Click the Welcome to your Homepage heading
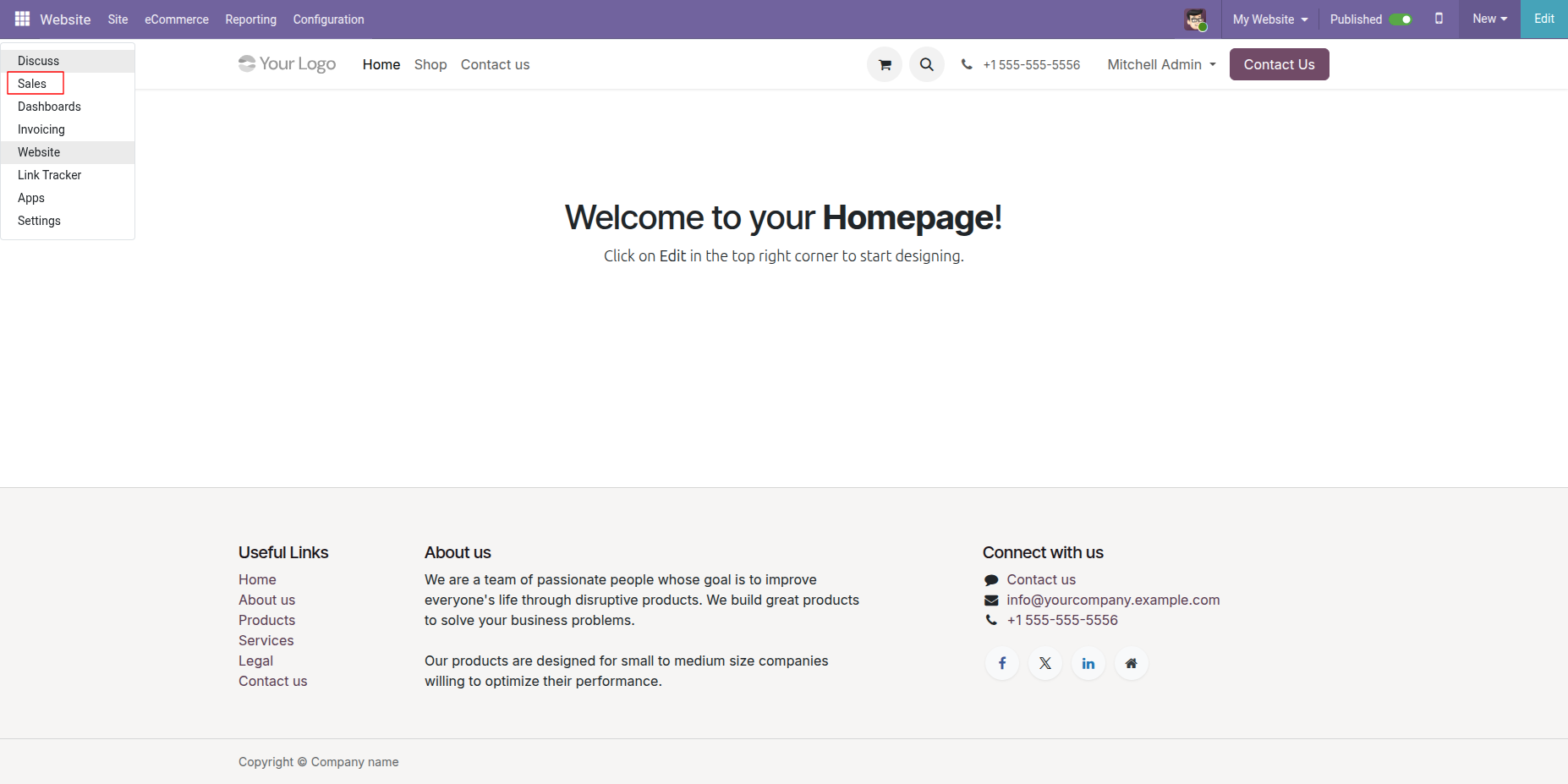 (x=784, y=217)
